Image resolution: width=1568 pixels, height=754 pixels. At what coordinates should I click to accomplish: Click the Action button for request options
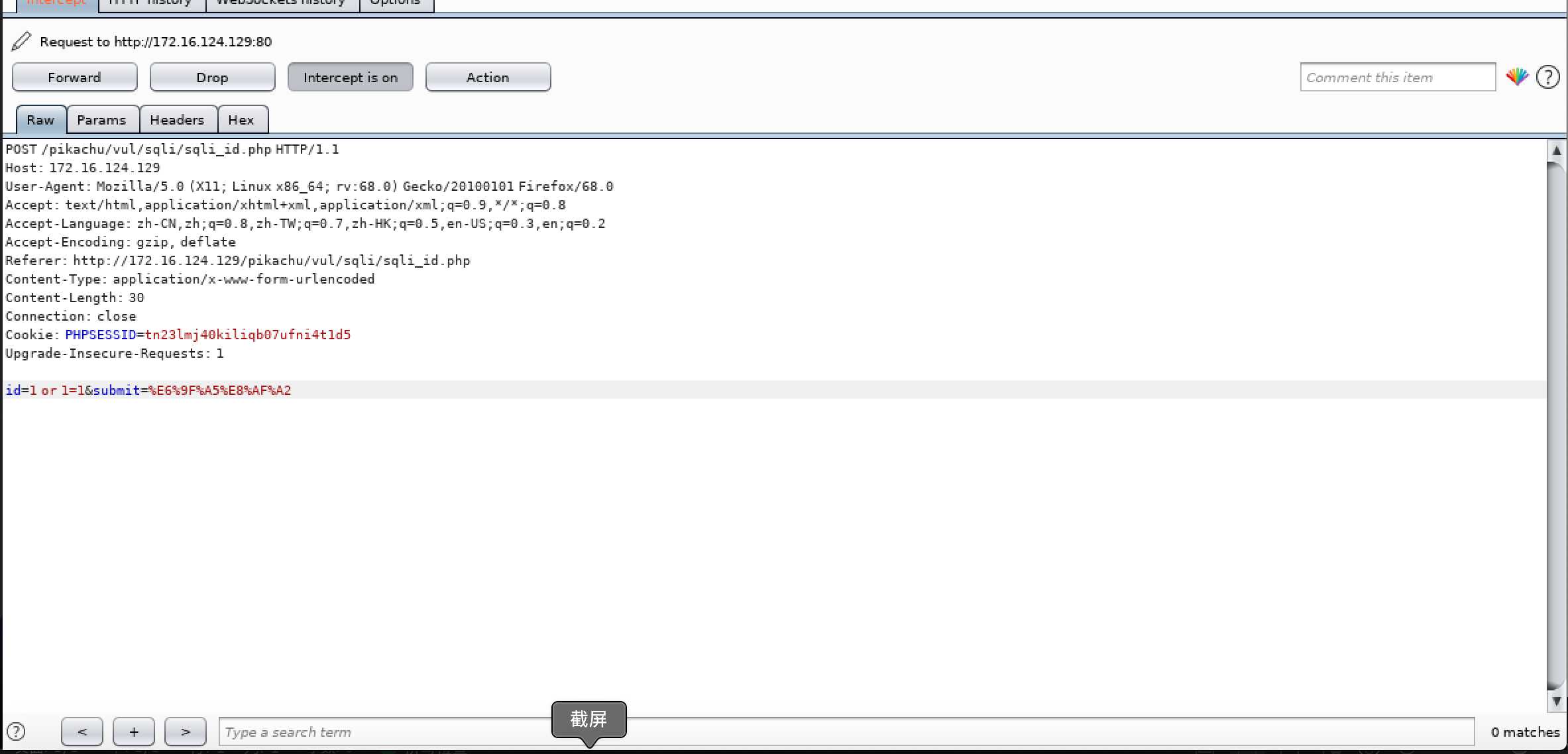click(x=487, y=77)
